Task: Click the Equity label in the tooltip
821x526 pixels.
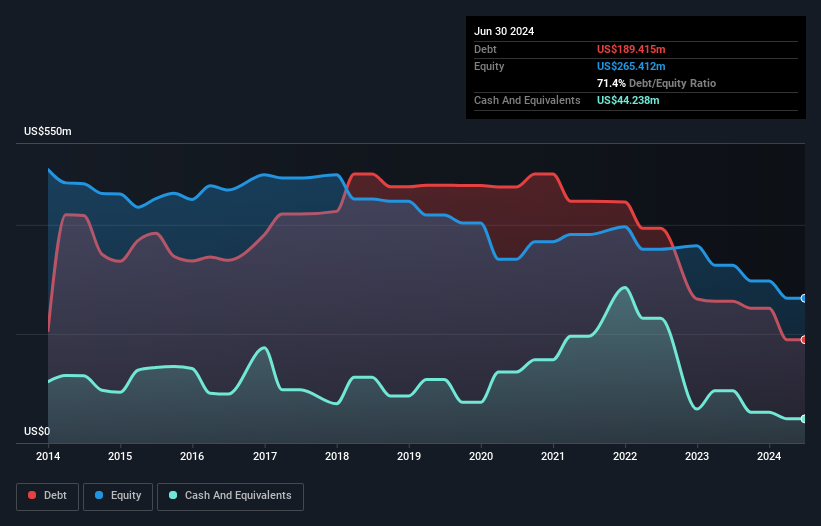Action: pyautogui.click(x=489, y=66)
